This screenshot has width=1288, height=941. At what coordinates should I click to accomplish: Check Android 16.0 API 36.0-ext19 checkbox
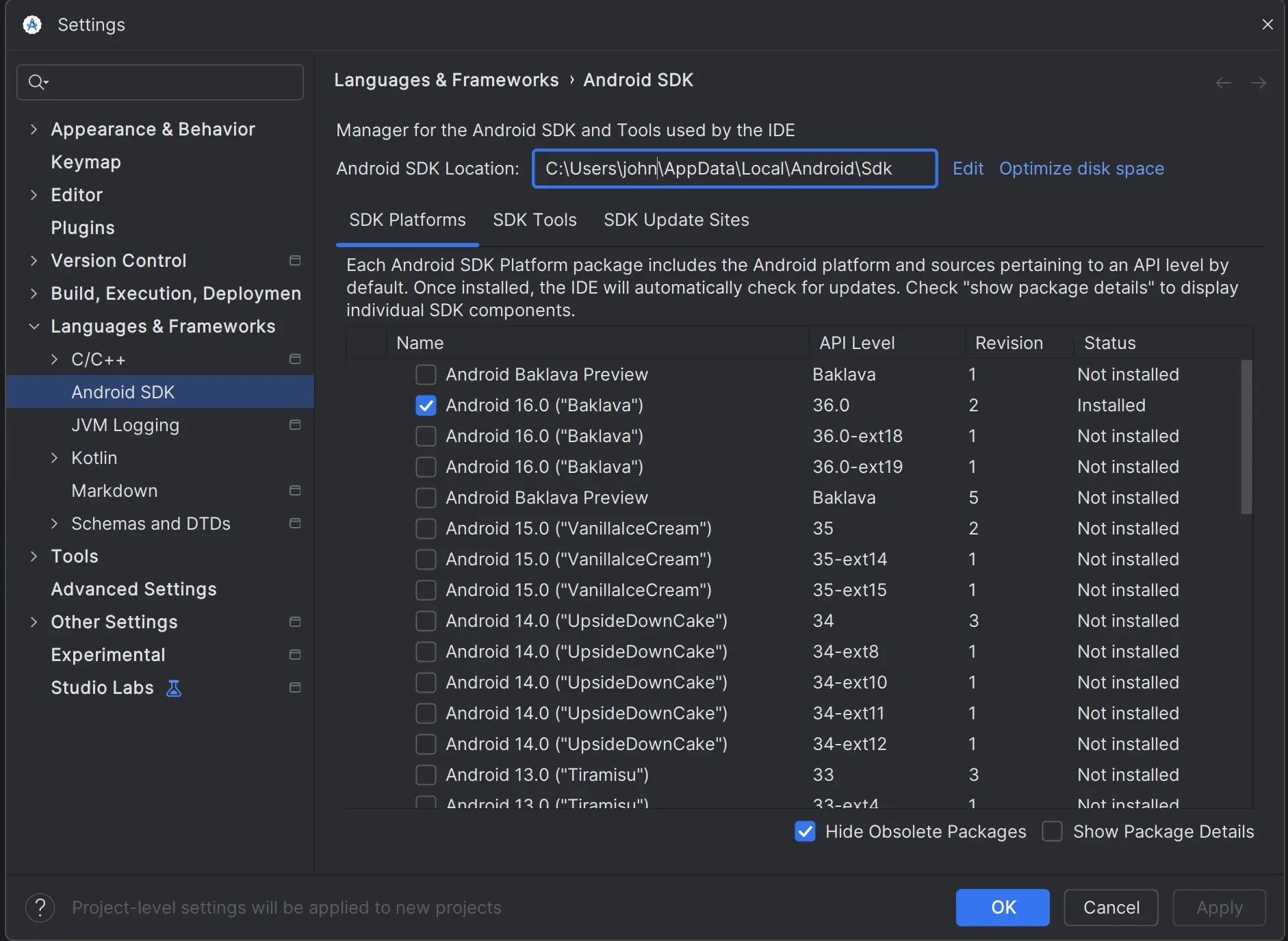[x=426, y=467]
